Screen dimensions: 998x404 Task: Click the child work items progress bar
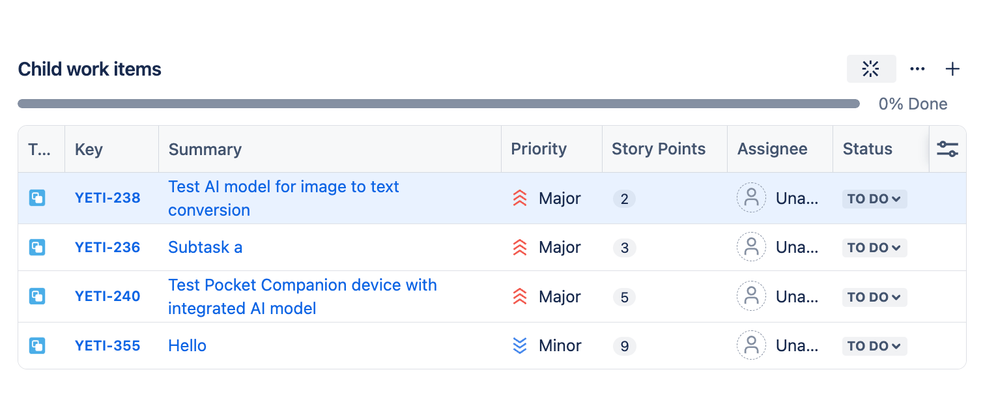(x=438, y=104)
